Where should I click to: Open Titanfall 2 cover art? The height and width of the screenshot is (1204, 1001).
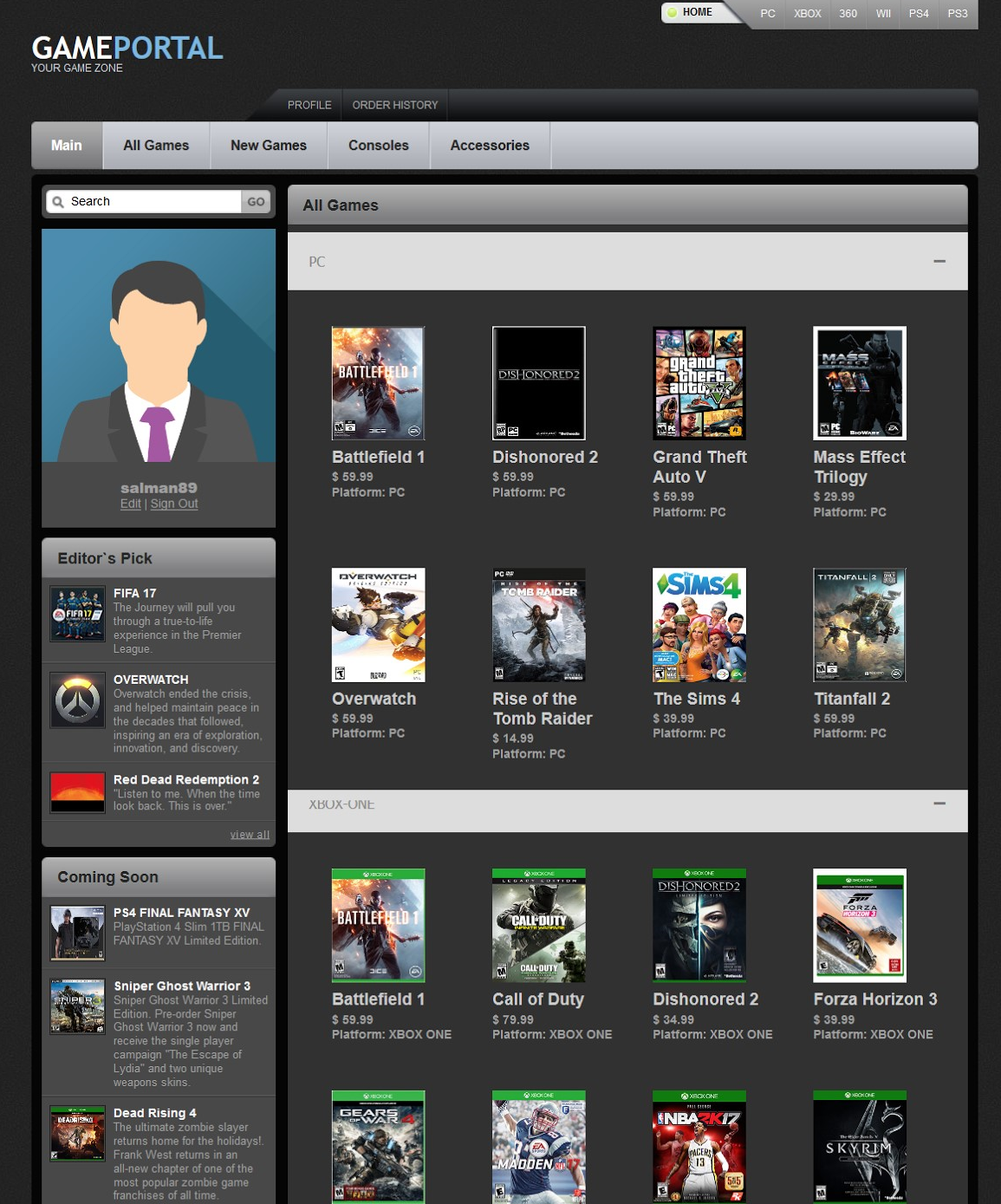point(859,625)
